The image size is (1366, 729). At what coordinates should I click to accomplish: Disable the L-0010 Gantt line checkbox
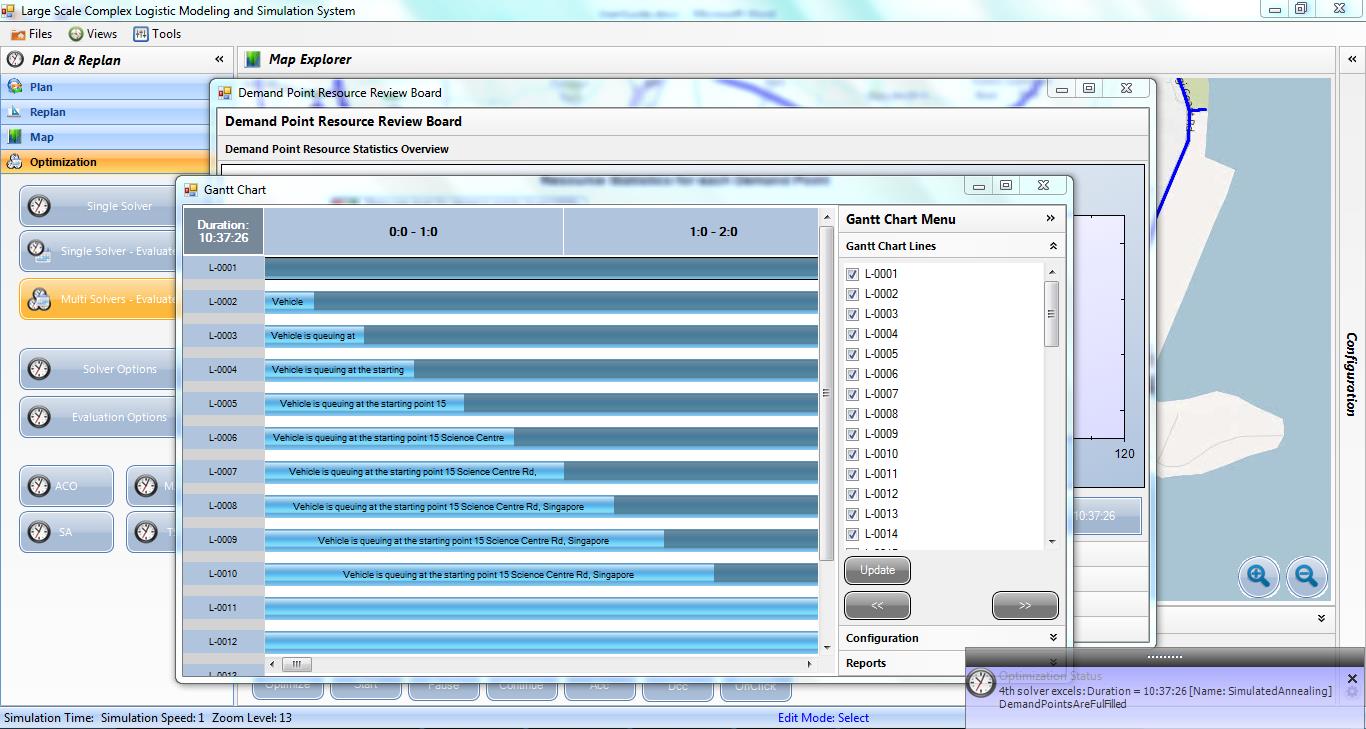click(853, 454)
